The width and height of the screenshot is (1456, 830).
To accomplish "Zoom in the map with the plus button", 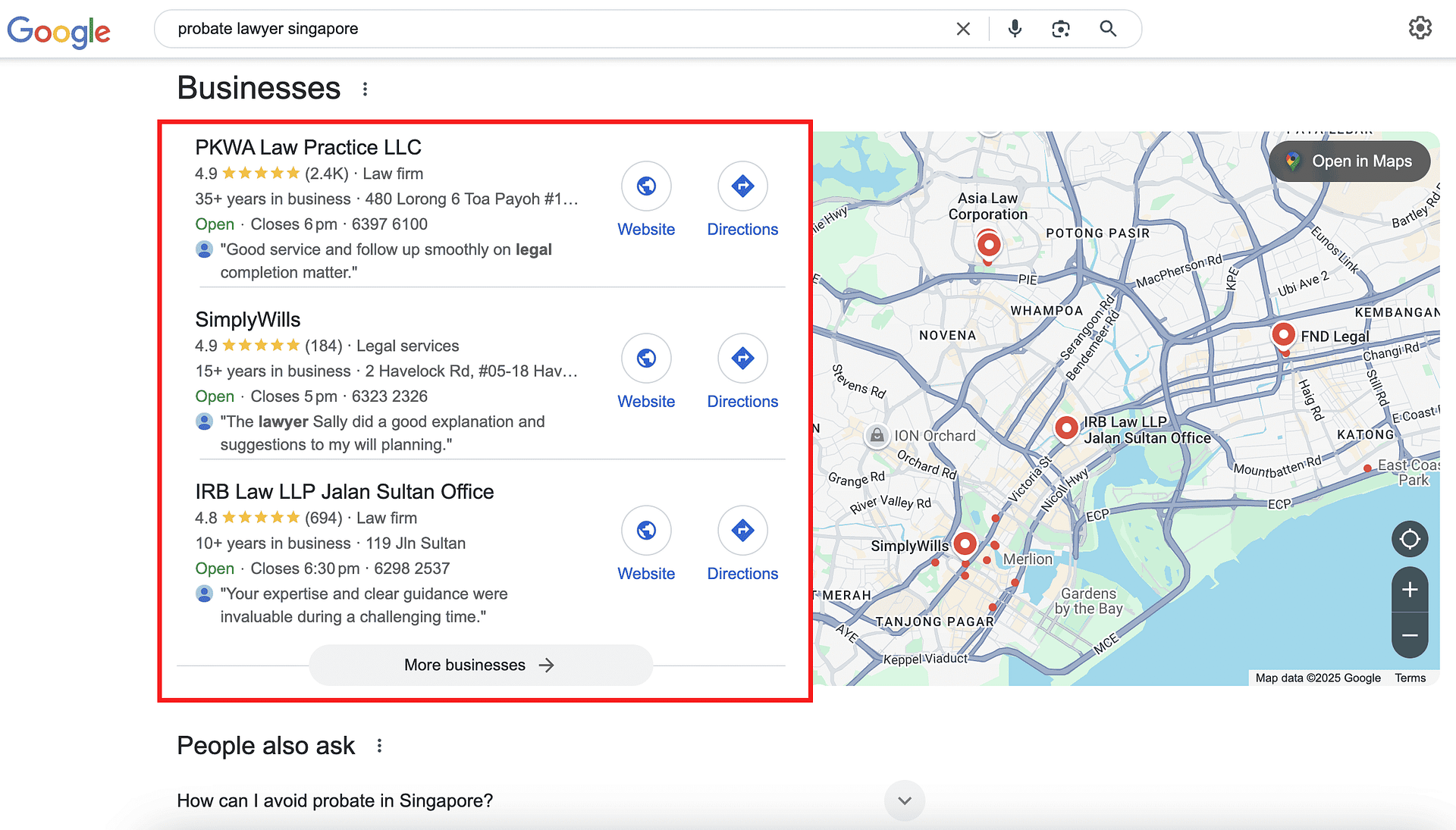I will (x=1410, y=590).
